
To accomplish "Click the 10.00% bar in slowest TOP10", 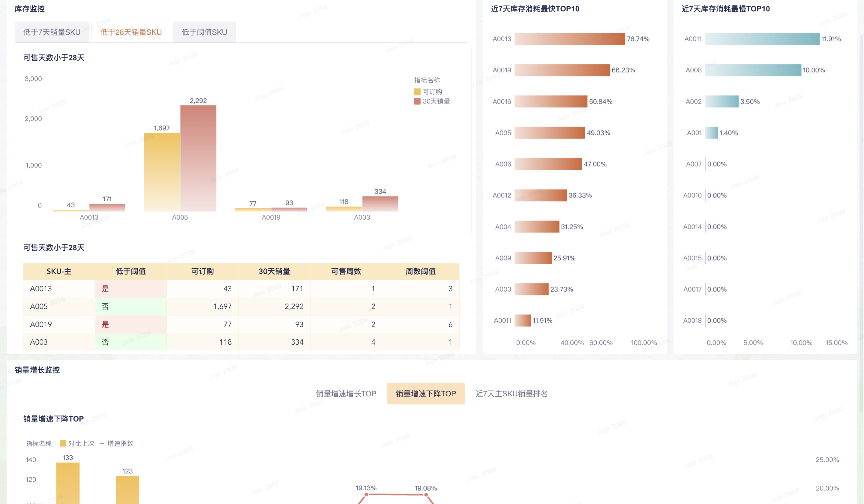I will [x=753, y=70].
